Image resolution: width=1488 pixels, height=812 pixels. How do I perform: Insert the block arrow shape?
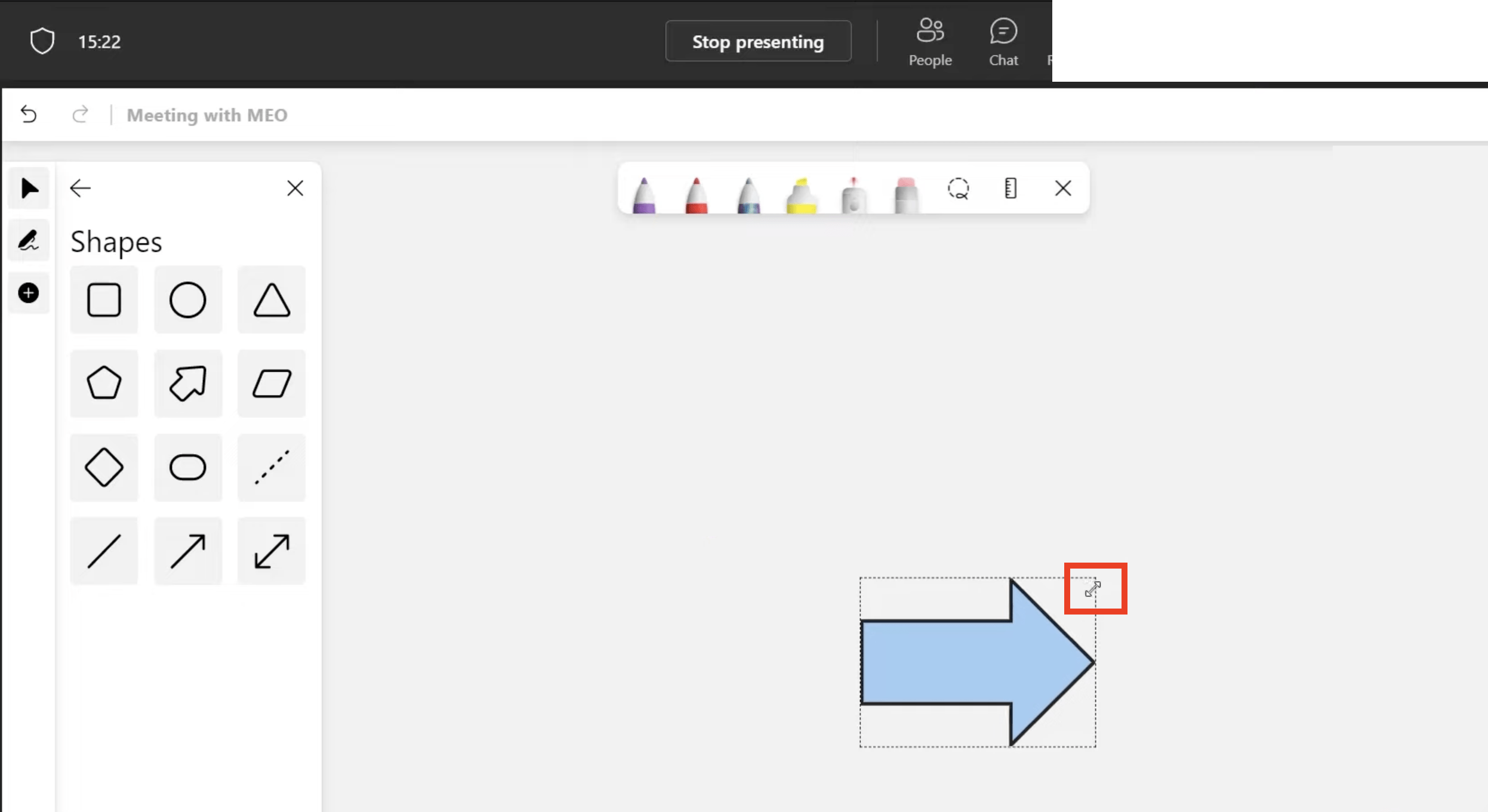pos(187,383)
